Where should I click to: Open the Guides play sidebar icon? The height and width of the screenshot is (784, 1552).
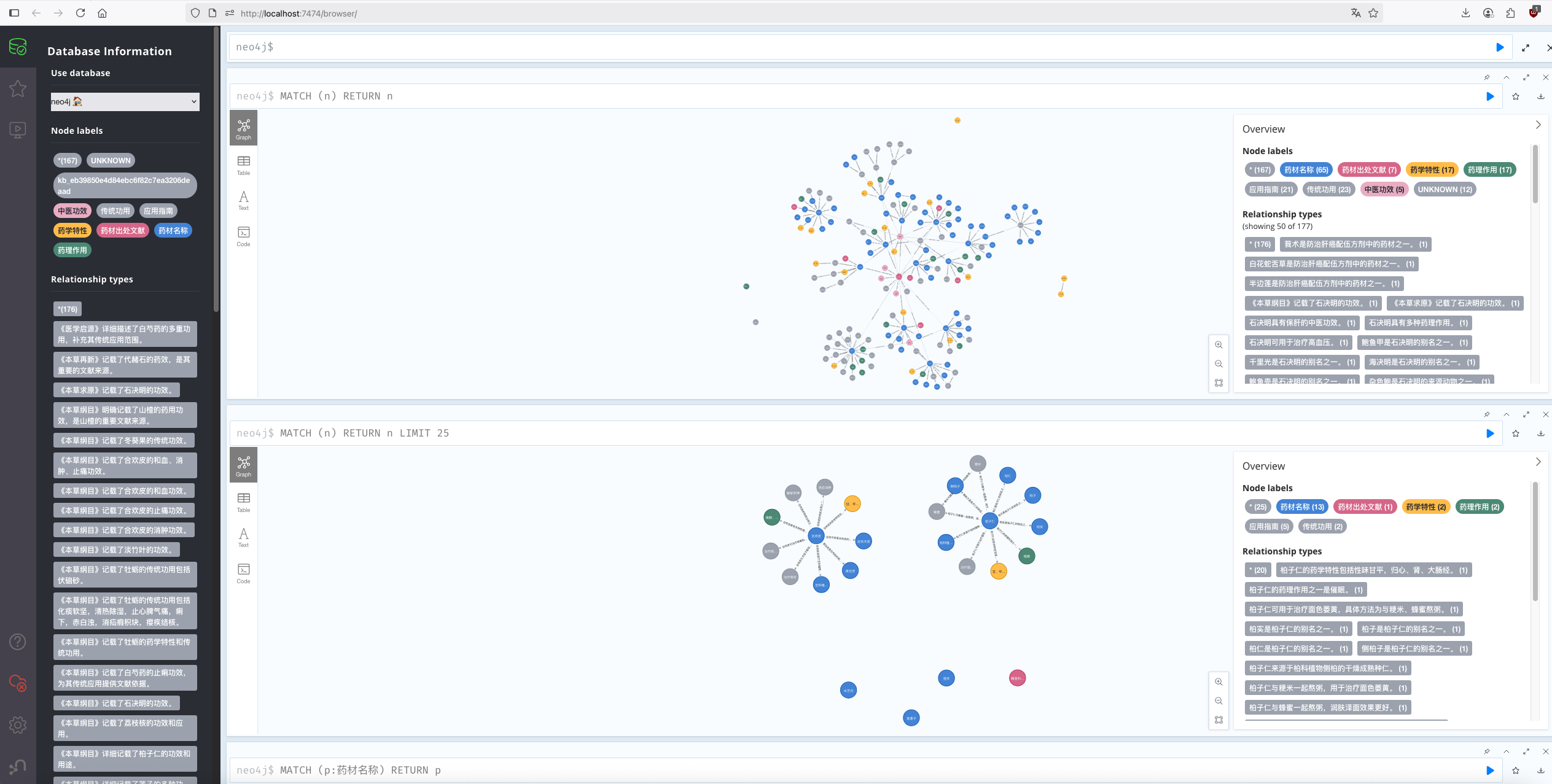tap(18, 130)
